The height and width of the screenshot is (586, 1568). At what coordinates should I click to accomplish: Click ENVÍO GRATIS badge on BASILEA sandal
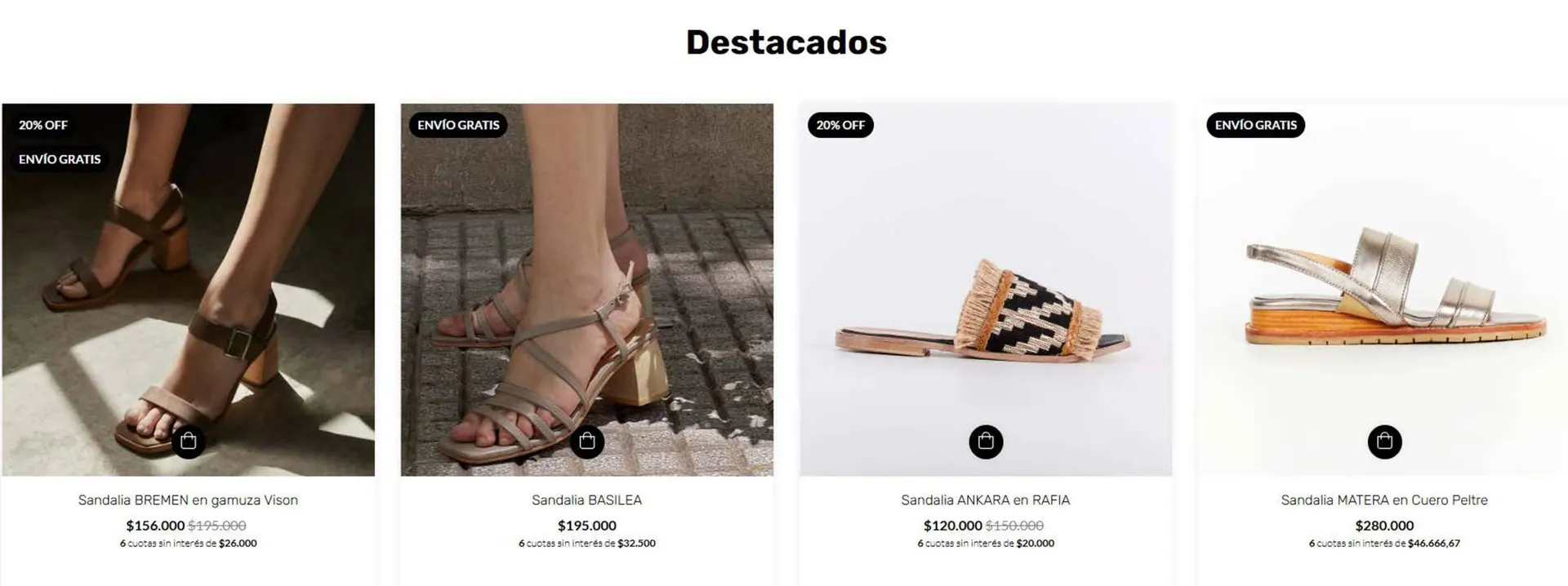coord(458,125)
